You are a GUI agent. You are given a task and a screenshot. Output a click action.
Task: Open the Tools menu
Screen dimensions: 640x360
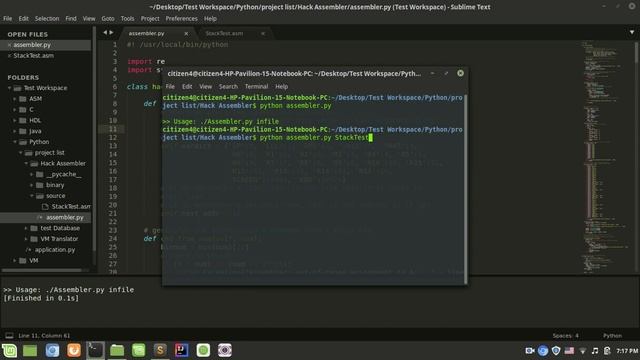127,18
